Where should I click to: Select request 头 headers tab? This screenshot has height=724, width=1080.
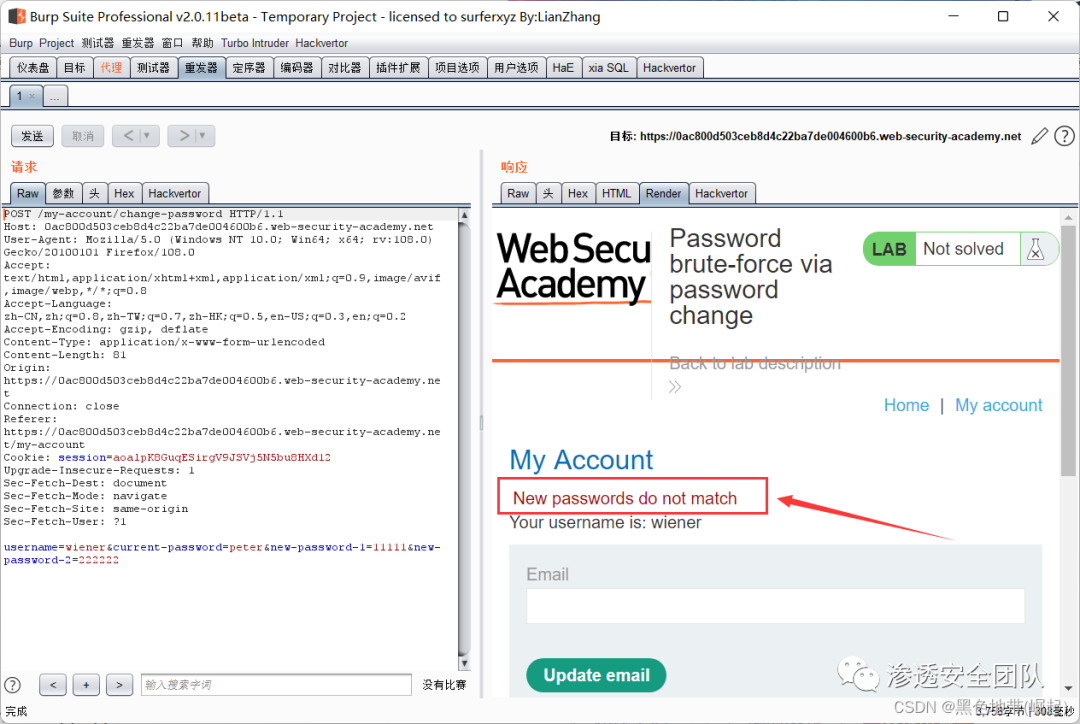pos(94,194)
